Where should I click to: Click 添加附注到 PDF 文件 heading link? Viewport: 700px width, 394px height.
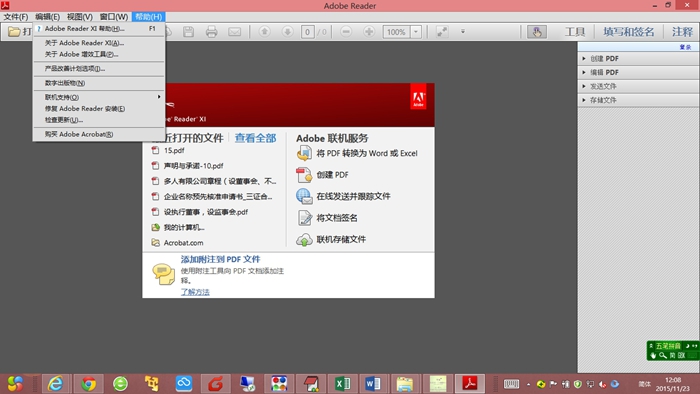coord(220,259)
